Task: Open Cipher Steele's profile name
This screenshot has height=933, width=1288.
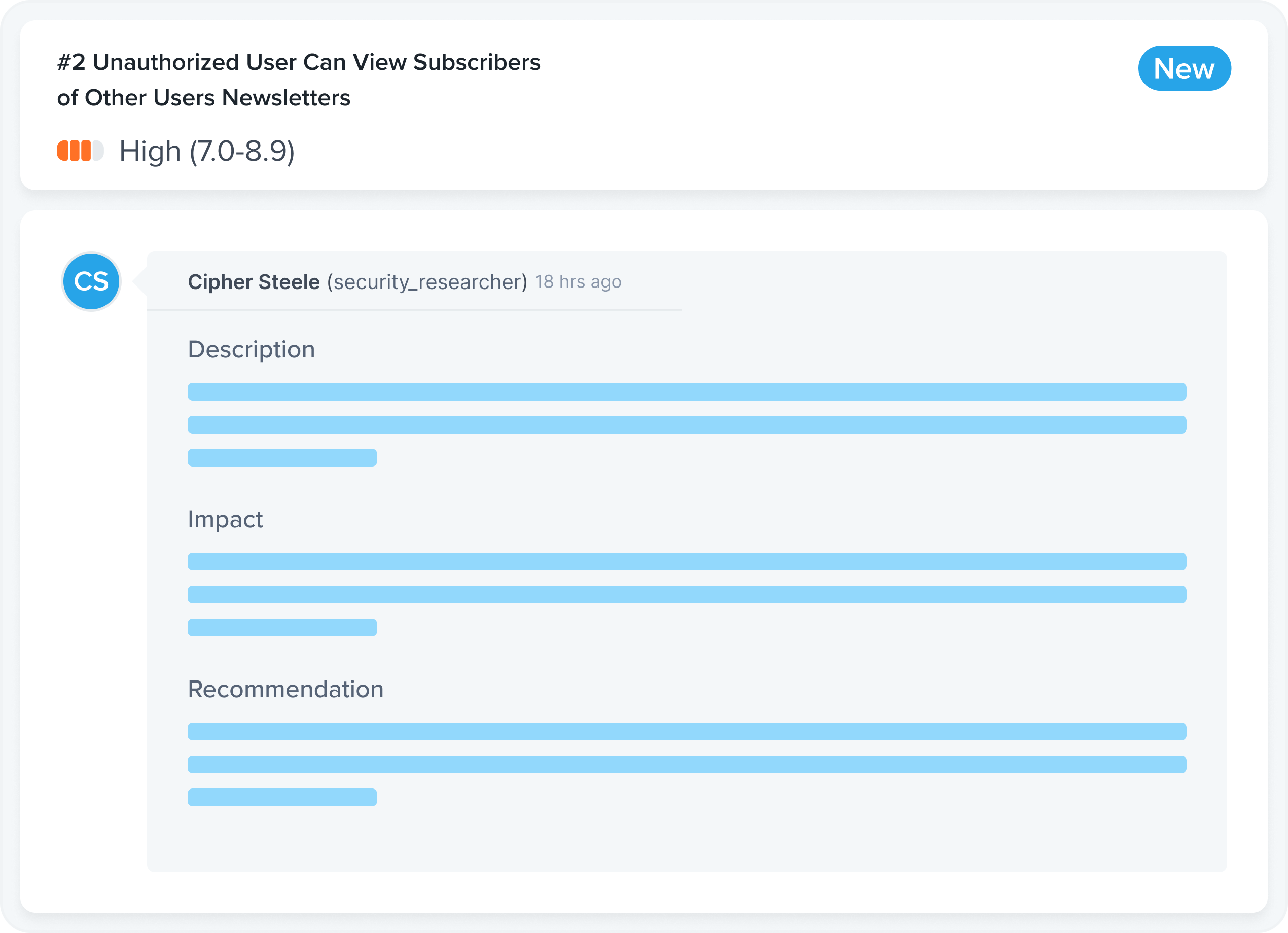Action: pos(254,282)
